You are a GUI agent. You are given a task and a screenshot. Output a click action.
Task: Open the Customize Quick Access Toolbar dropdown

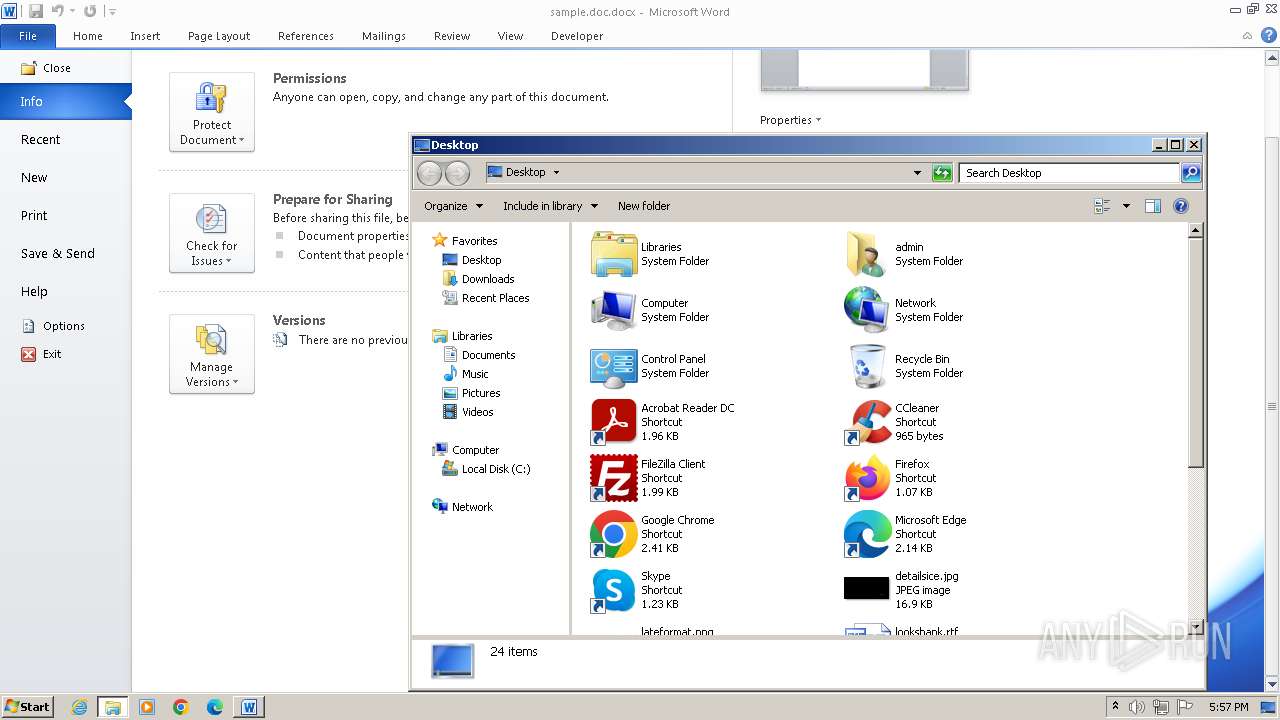(x=112, y=12)
